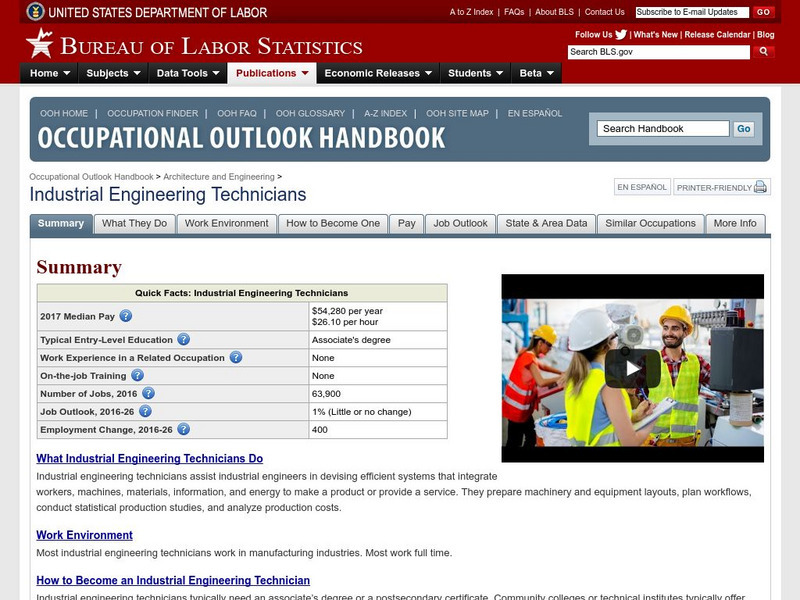Viewport: 800px width, 600px height.
Task: Click Architecture and Engineering breadcrumb link
Action: pos(219,177)
